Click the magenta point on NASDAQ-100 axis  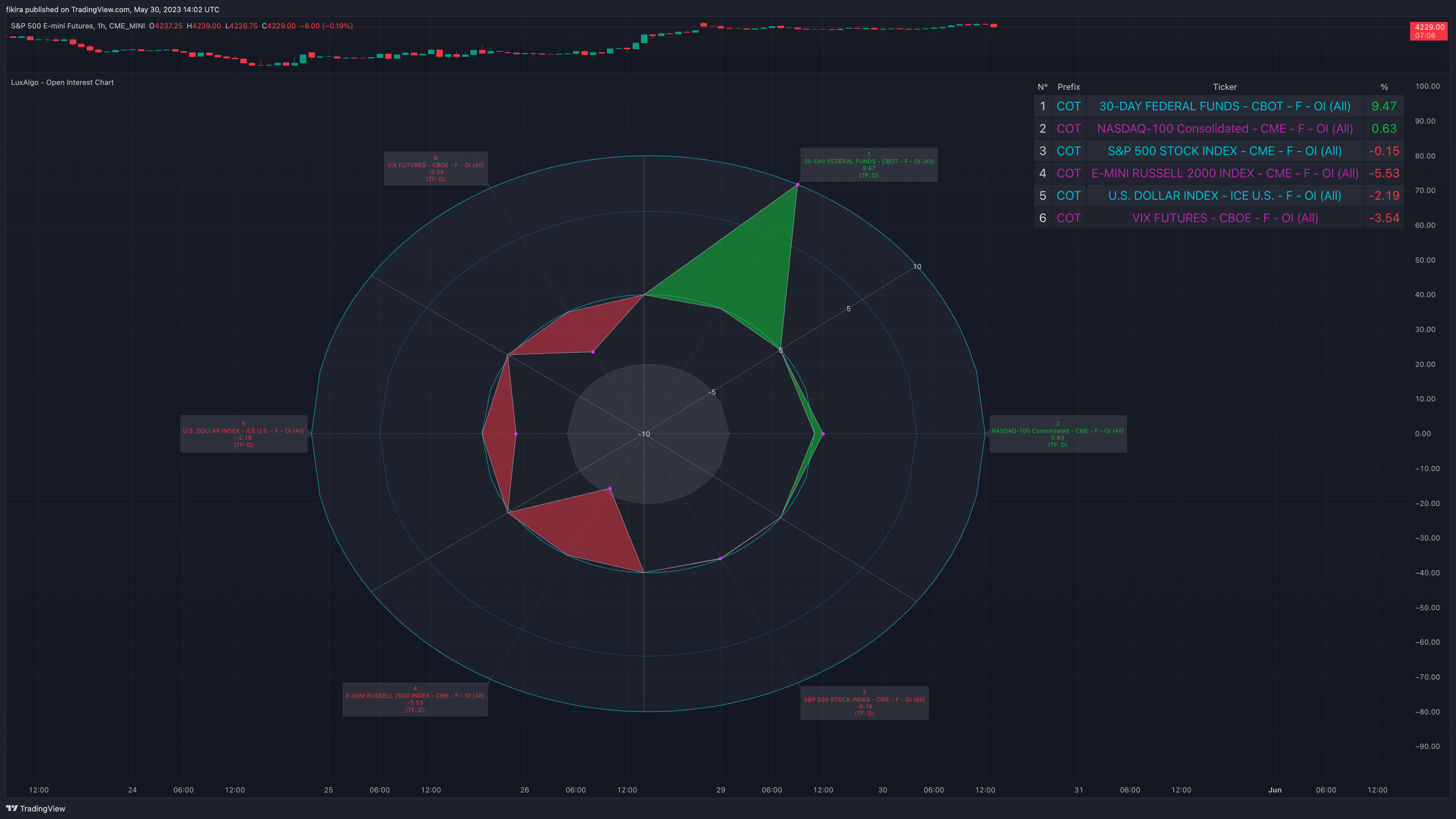coord(823,434)
